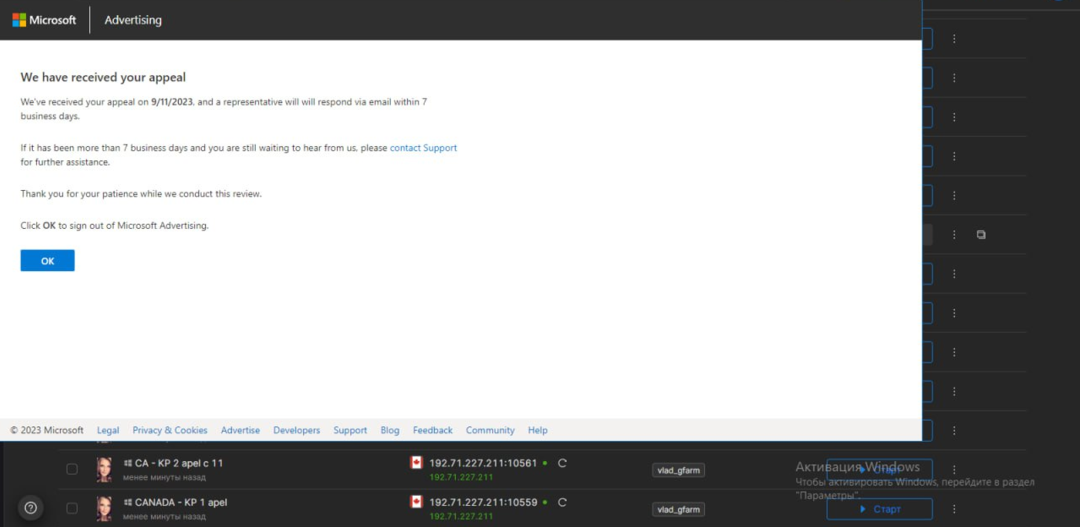This screenshot has width=1080, height=527.
Task: Open the Feedback footer link
Action: coord(433,430)
